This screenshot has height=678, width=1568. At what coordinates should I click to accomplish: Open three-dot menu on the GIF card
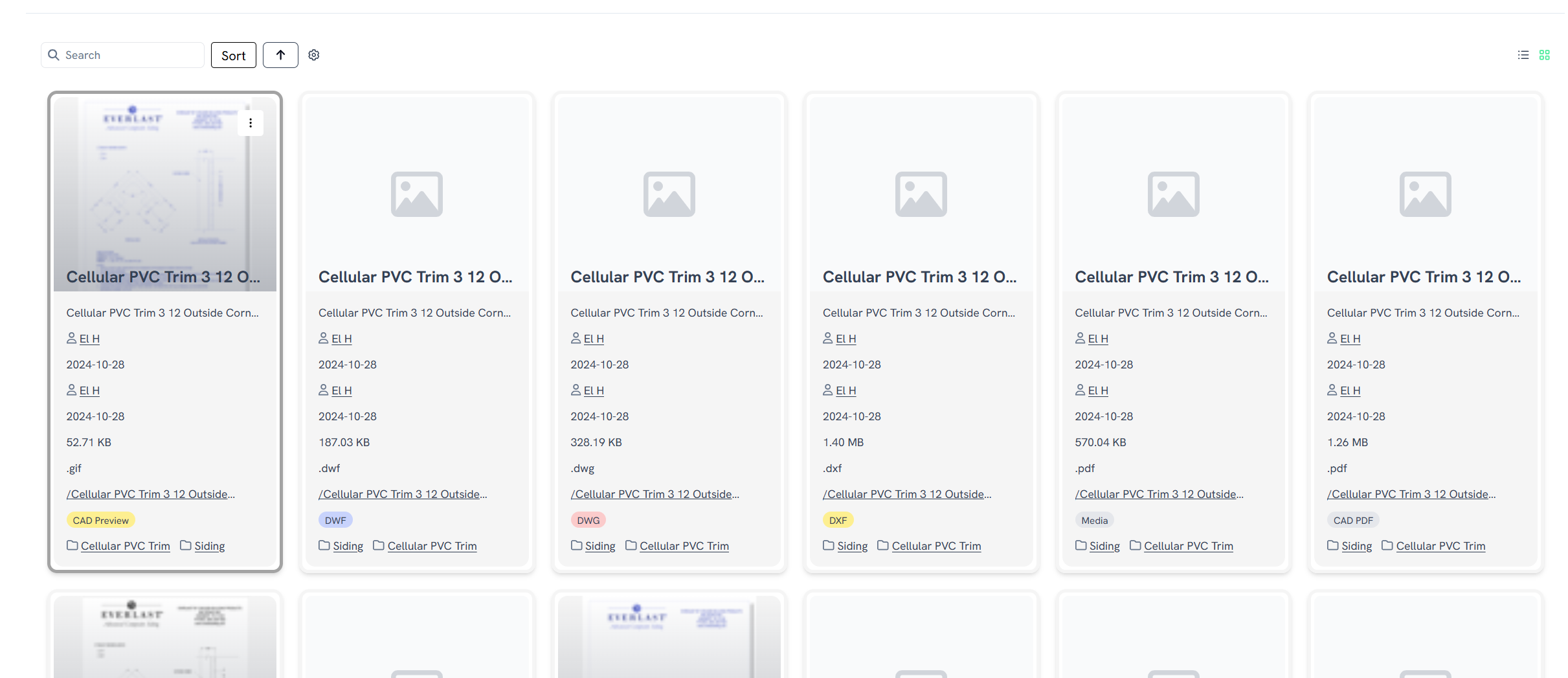(251, 123)
